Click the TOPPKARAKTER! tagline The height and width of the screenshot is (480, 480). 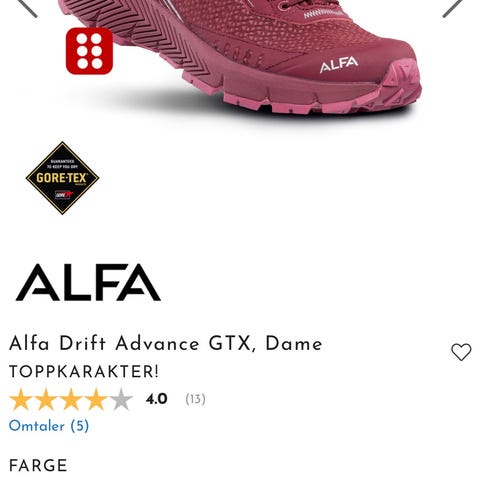tap(84, 372)
